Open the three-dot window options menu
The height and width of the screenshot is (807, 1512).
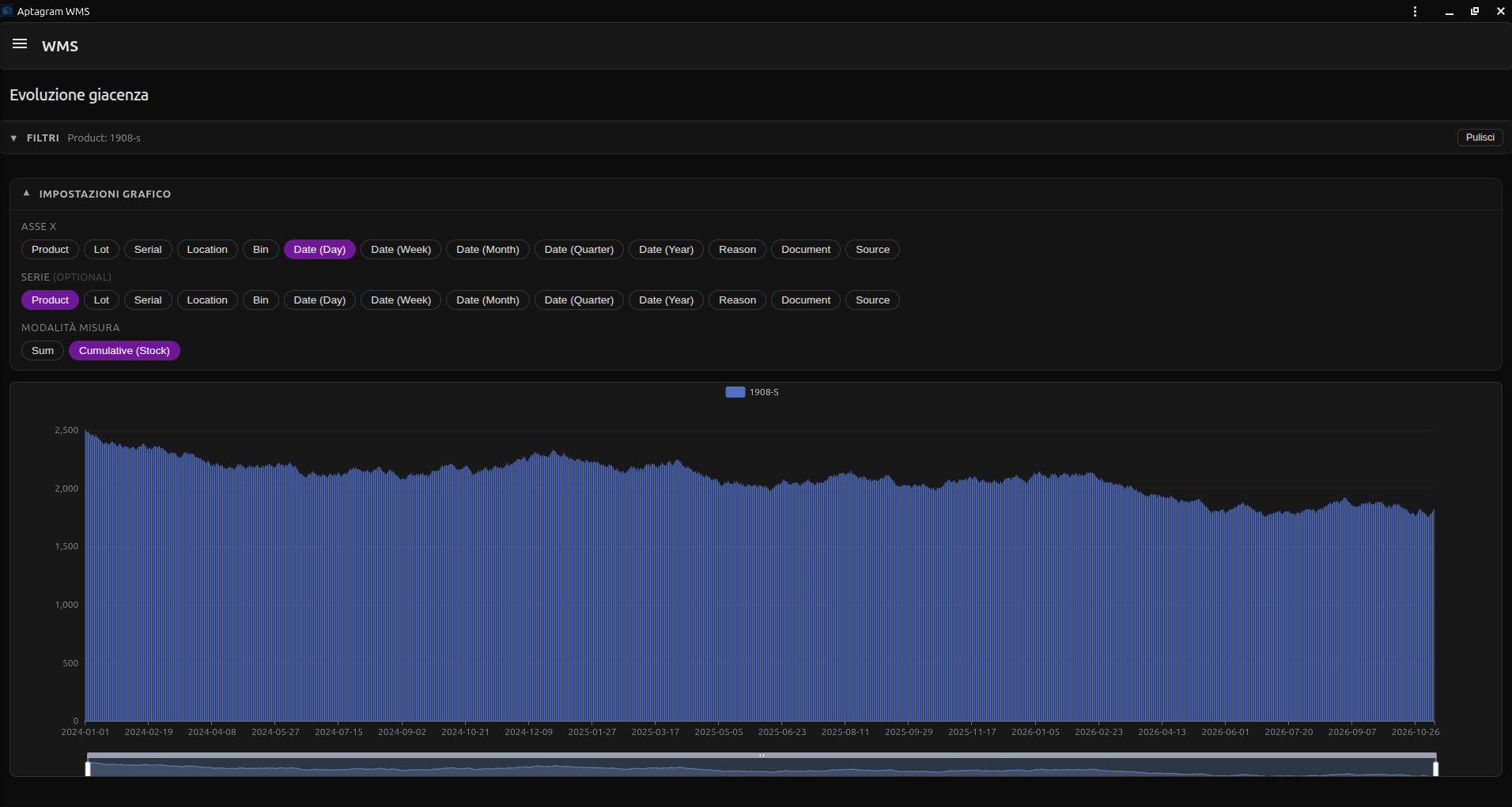(1415, 11)
